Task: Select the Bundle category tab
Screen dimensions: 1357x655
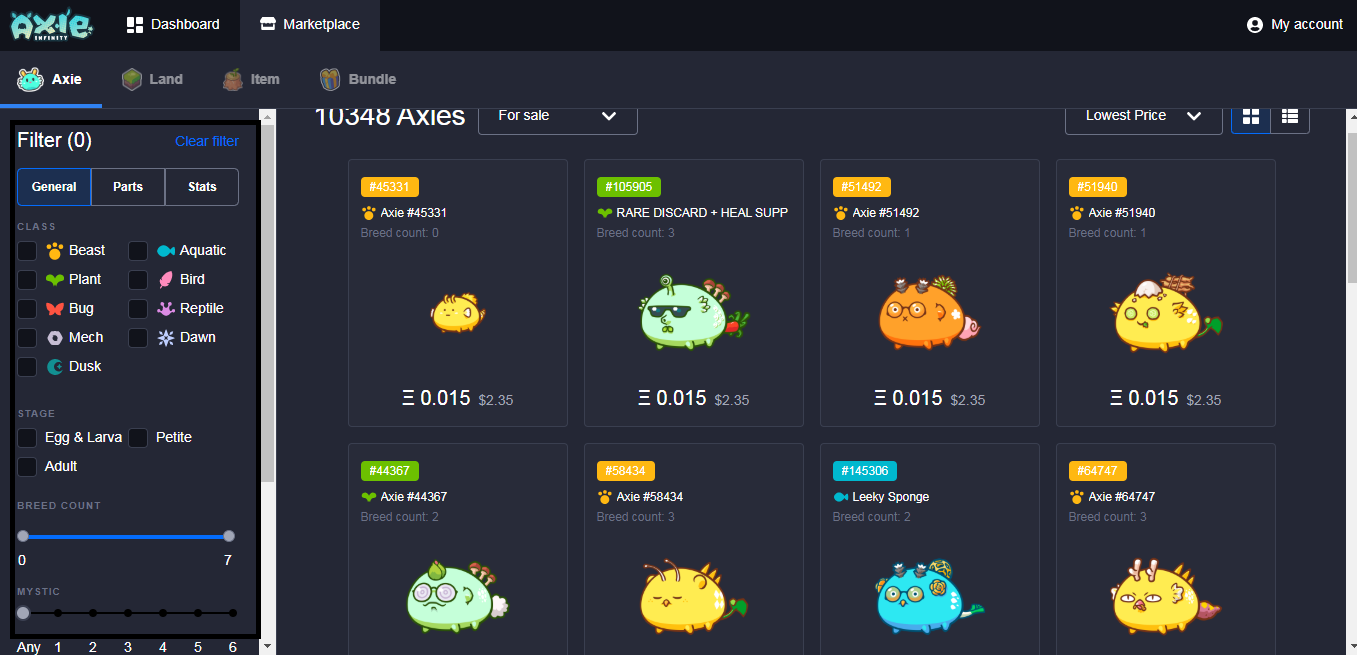Action: [358, 79]
